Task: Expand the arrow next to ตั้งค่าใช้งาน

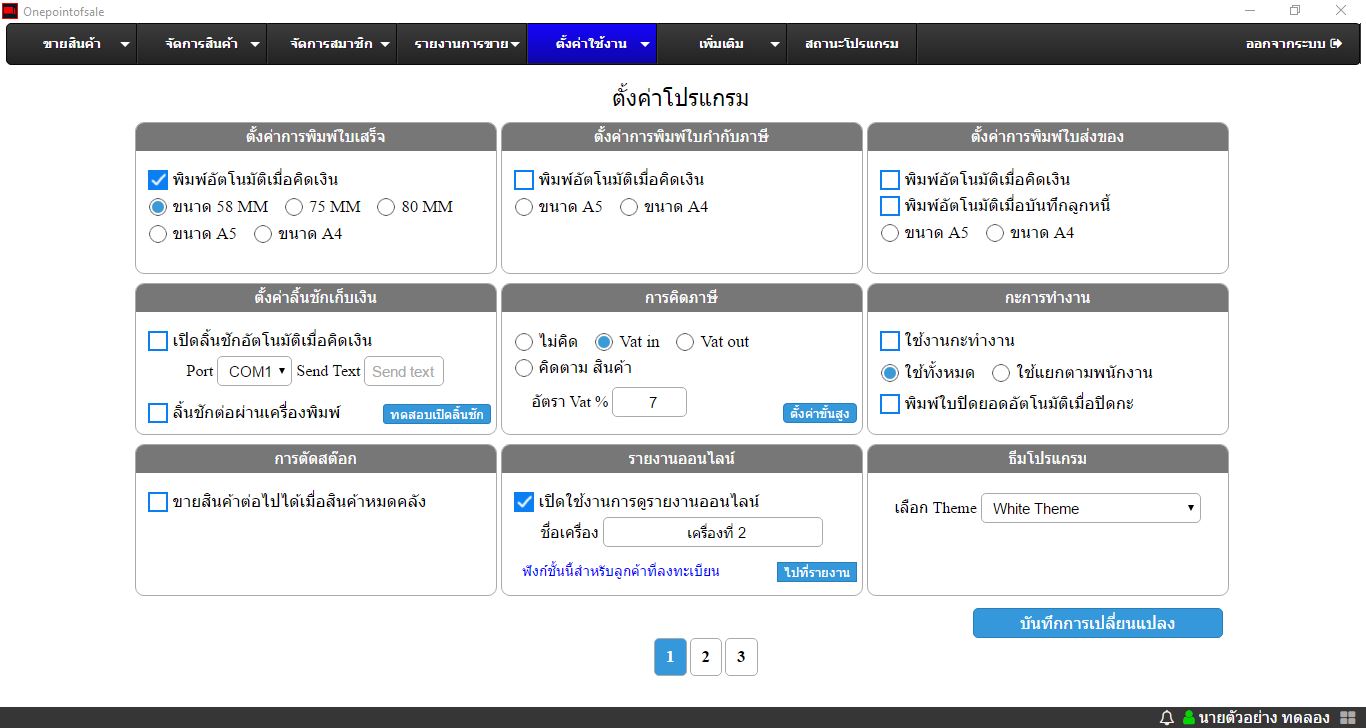Action: click(645, 45)
